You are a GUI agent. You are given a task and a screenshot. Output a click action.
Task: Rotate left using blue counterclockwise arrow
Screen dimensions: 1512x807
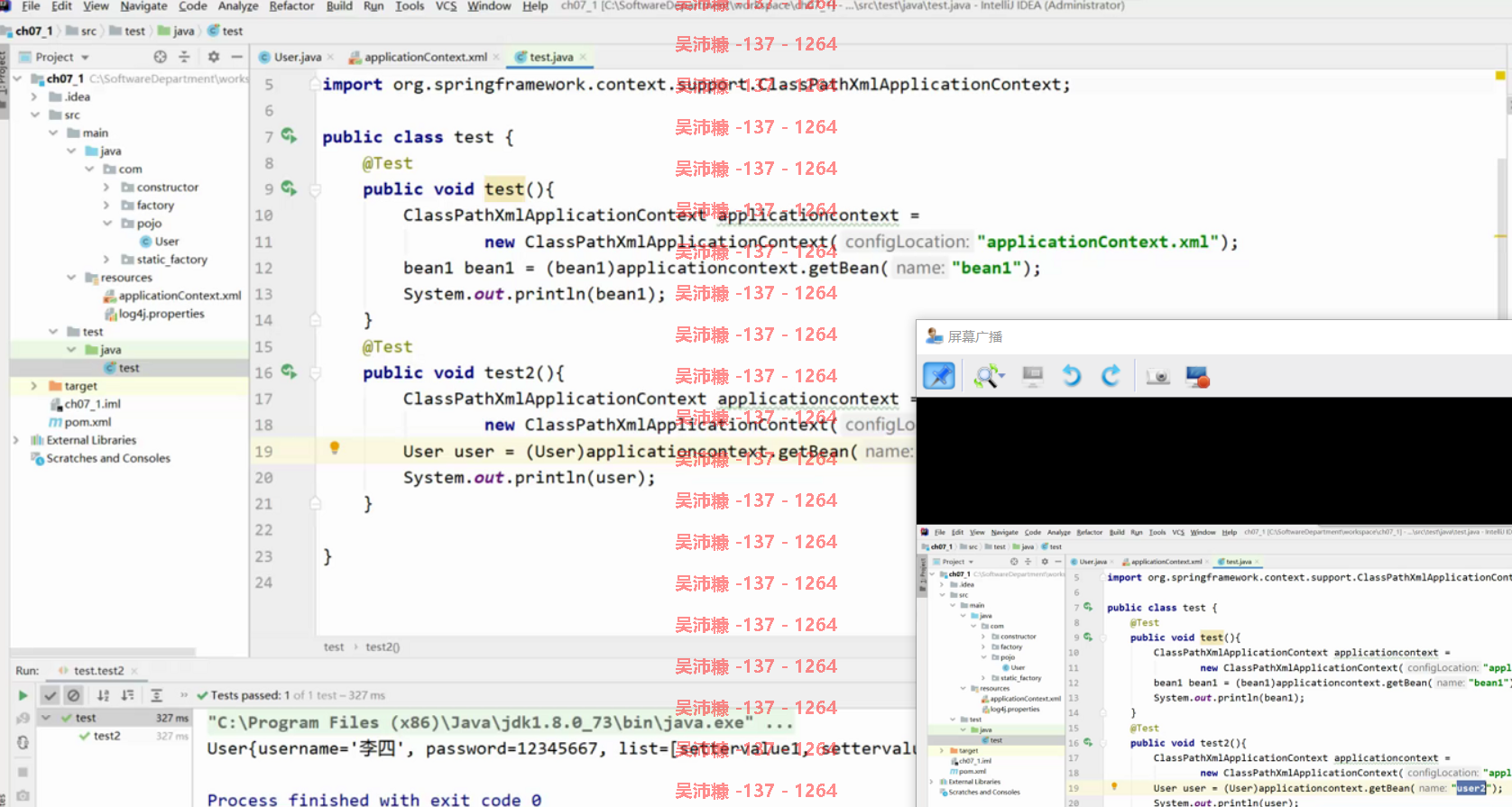1072,376
